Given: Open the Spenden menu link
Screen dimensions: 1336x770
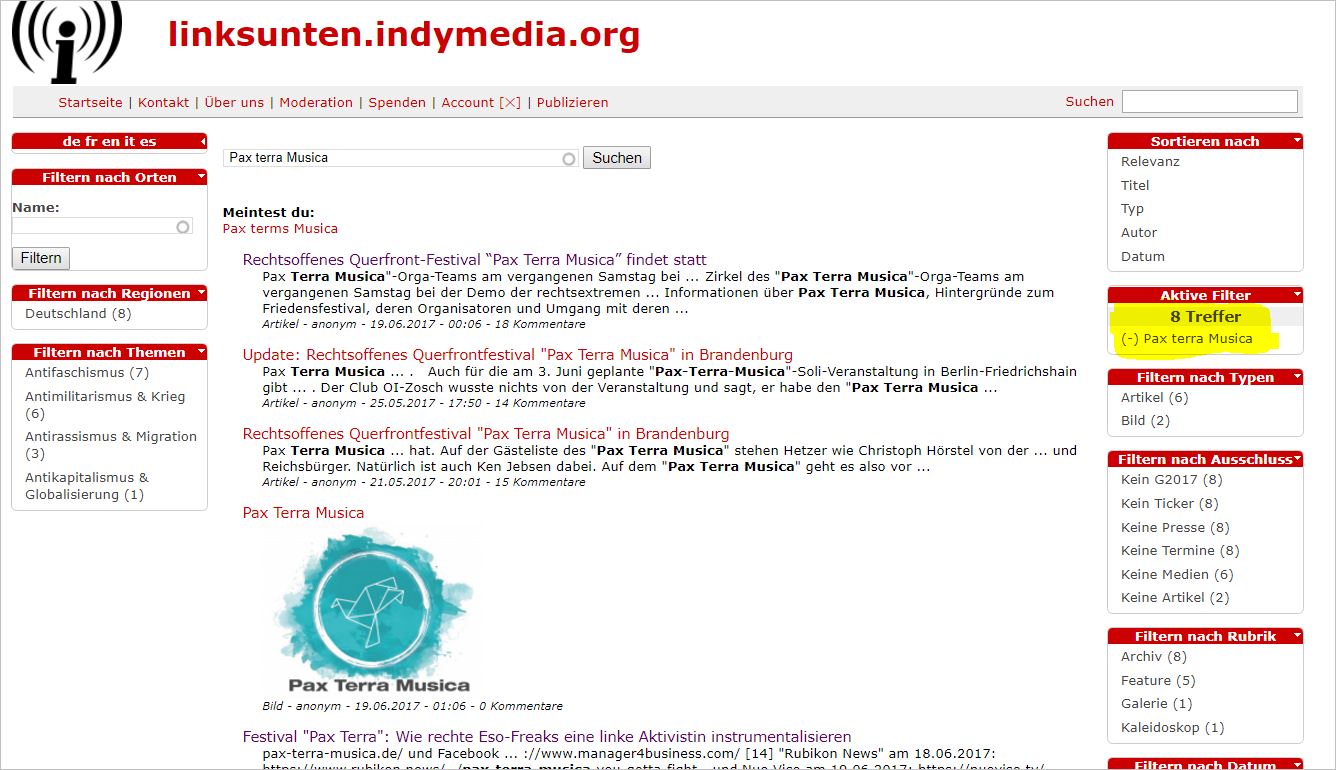Looking at the screenshot, I should (397, 102).
